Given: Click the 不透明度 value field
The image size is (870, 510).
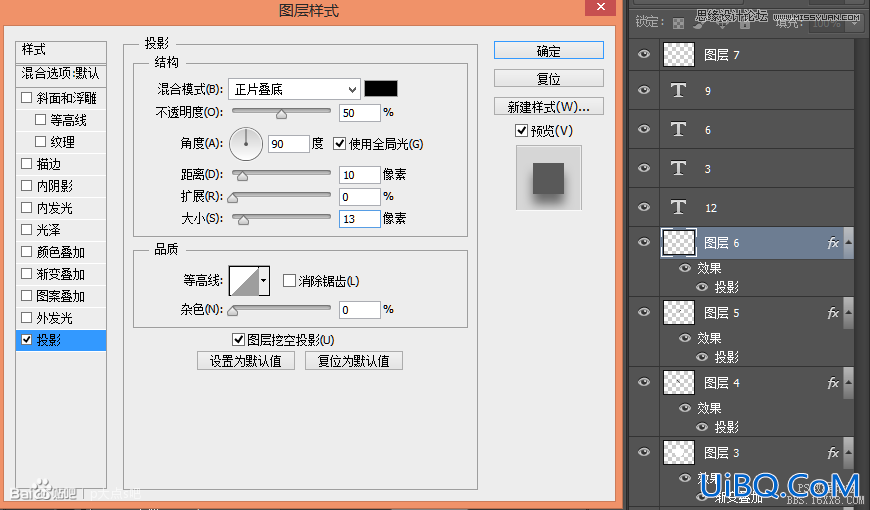Looking at the screenshot, I should click(360, 113).
